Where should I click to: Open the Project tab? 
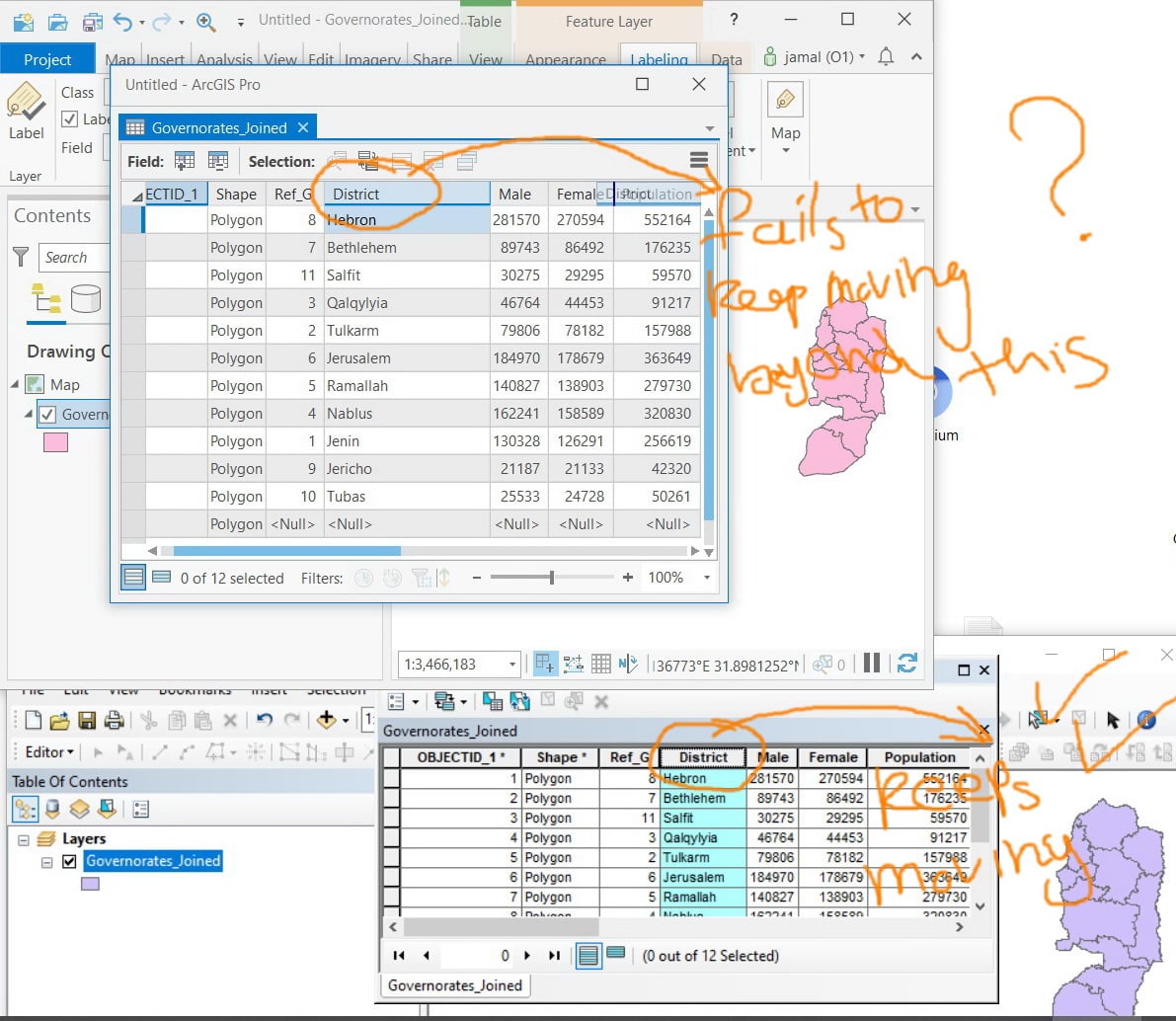pyautogui.click(x=47, y=59)
